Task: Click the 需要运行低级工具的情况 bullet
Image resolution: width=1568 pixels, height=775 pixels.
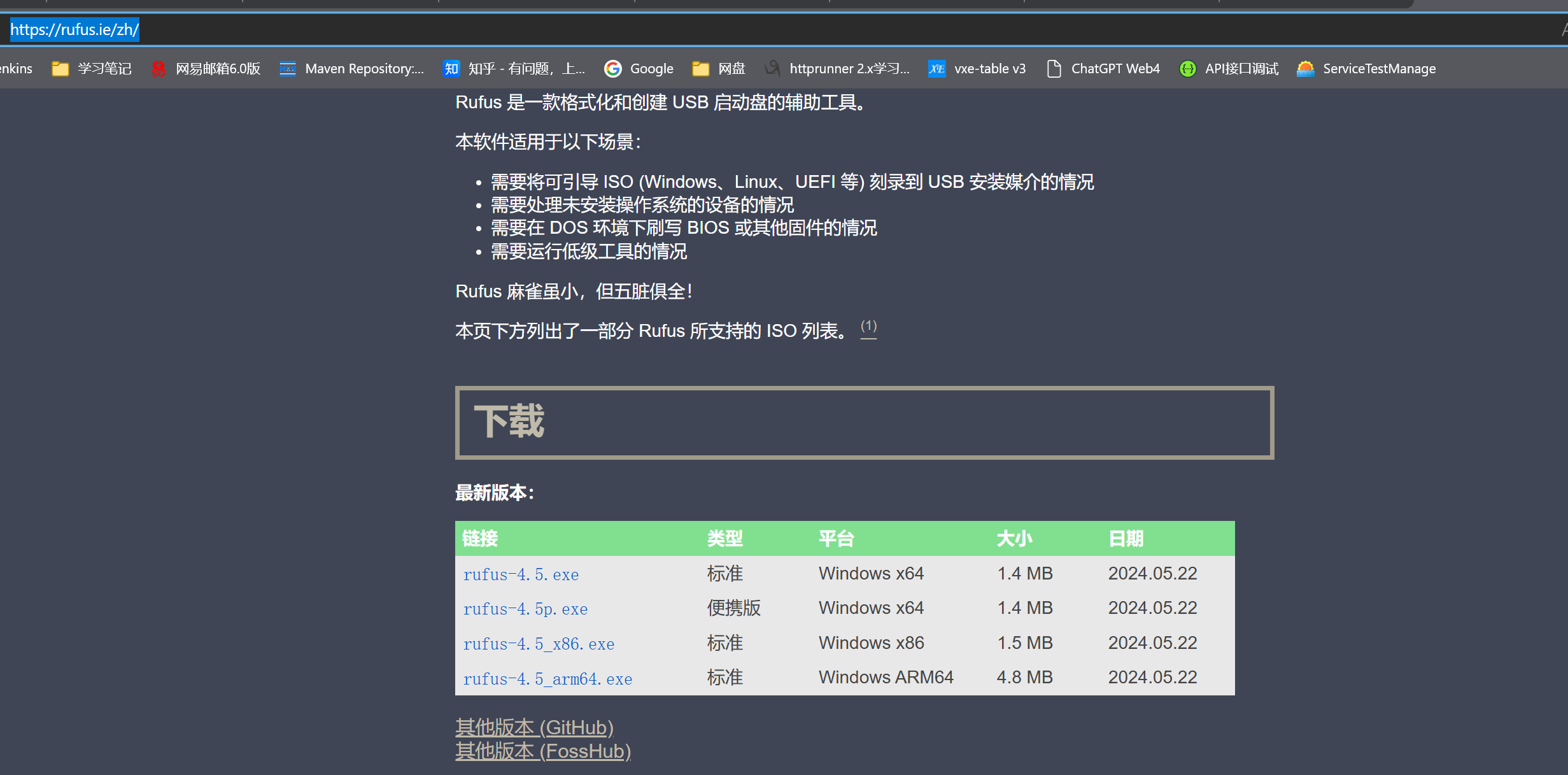Action: click(x=589, y=252)
